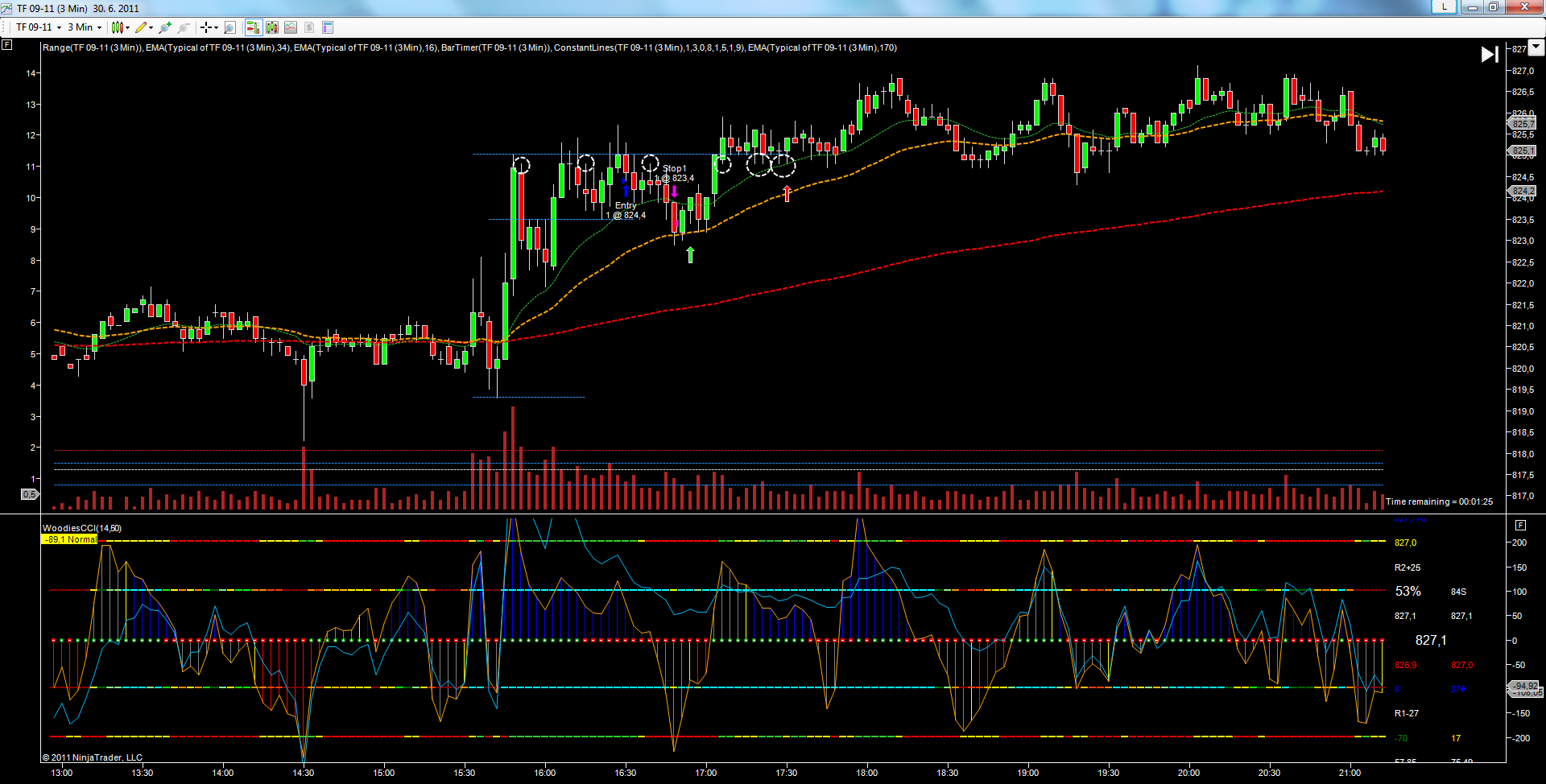Click the zoom in magnifier icon
This screenshot has height=784, width=1546.
[x=165, y=27]
